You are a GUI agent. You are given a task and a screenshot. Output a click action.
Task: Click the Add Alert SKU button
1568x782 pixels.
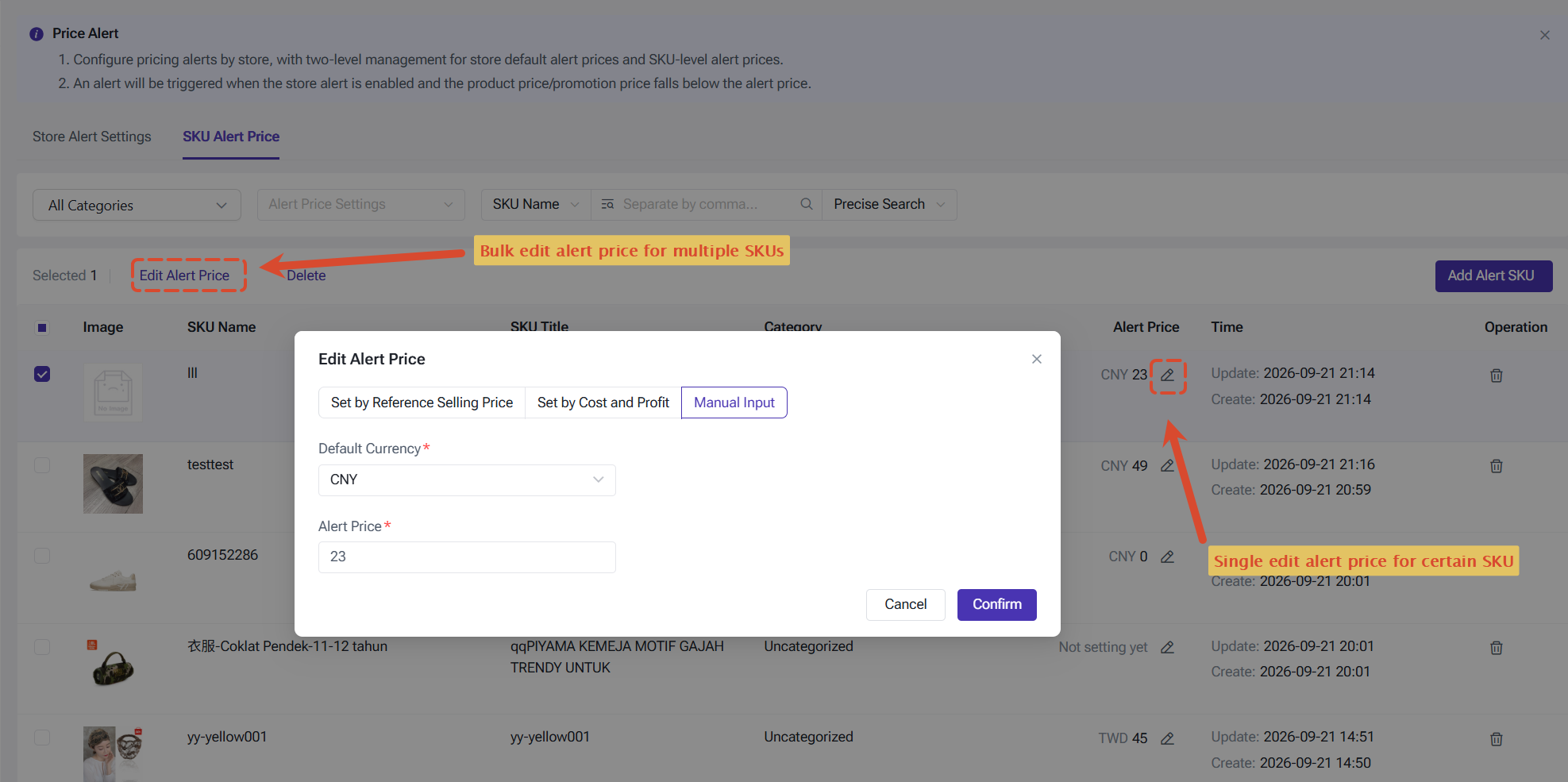pyautogui.click(x=1493, y=275)
